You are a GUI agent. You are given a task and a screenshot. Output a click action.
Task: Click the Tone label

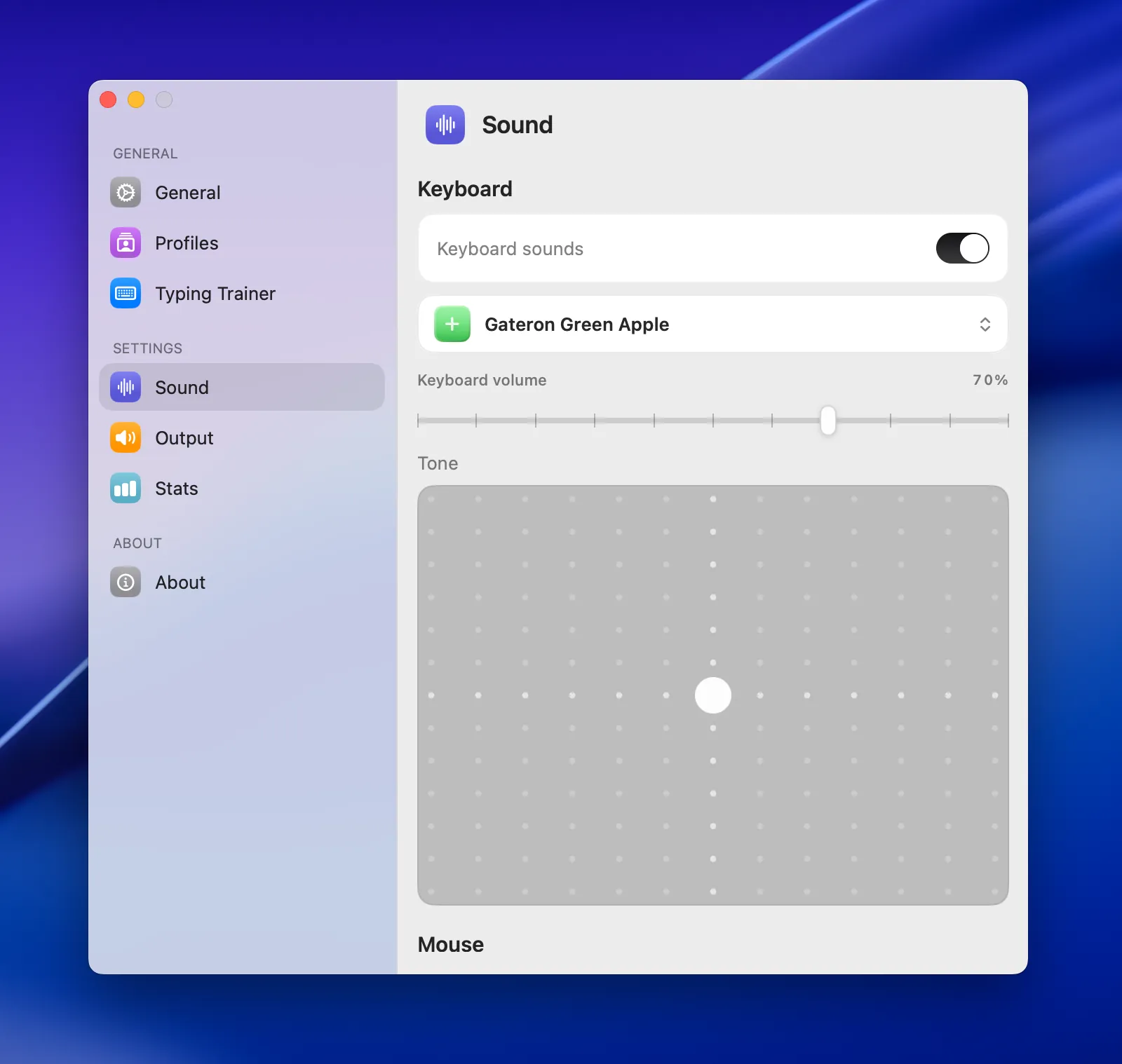coord(438,463)
